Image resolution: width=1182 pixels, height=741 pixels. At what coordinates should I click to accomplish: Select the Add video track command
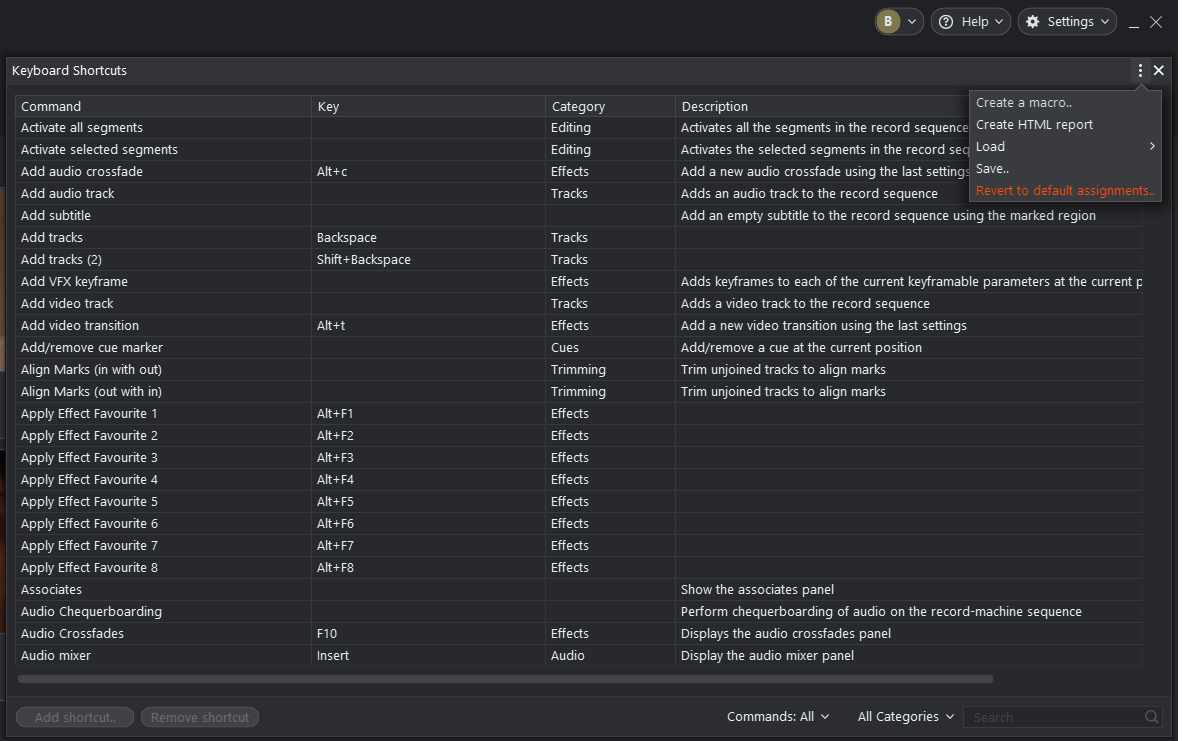[66, 303]
